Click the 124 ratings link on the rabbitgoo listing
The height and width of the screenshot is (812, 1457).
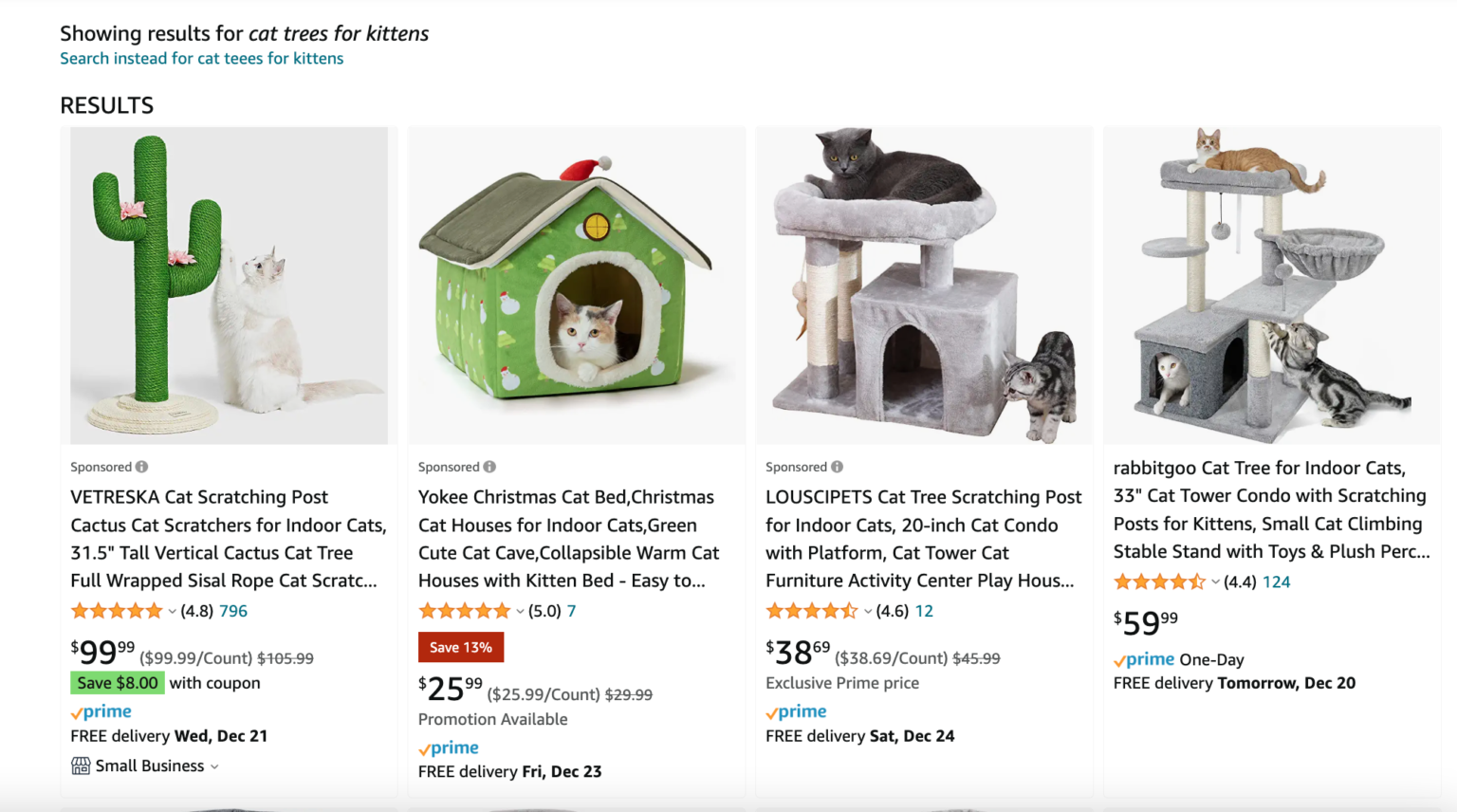[x=1277, y=581]
